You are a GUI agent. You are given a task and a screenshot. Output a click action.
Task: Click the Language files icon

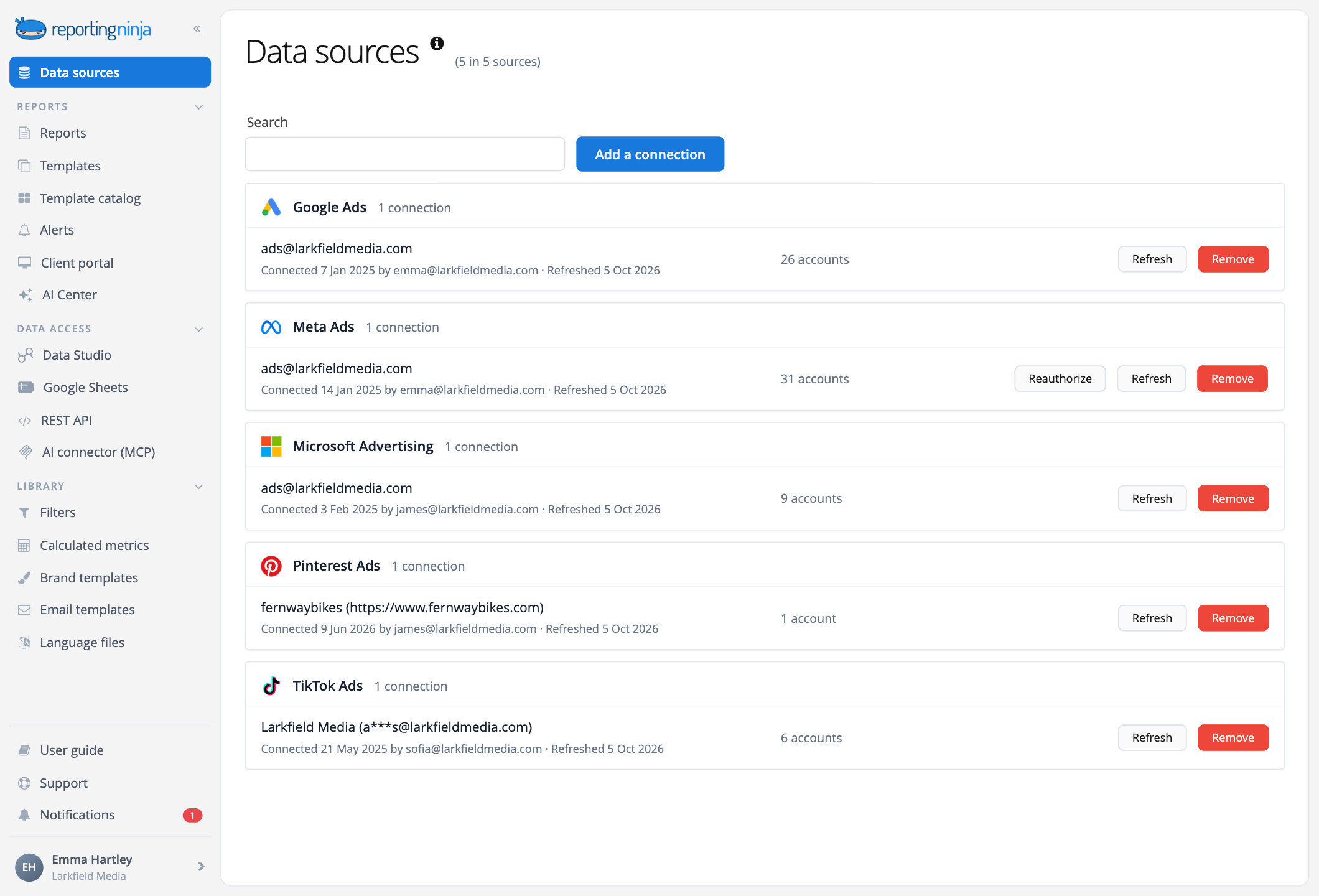pos(24,642)
